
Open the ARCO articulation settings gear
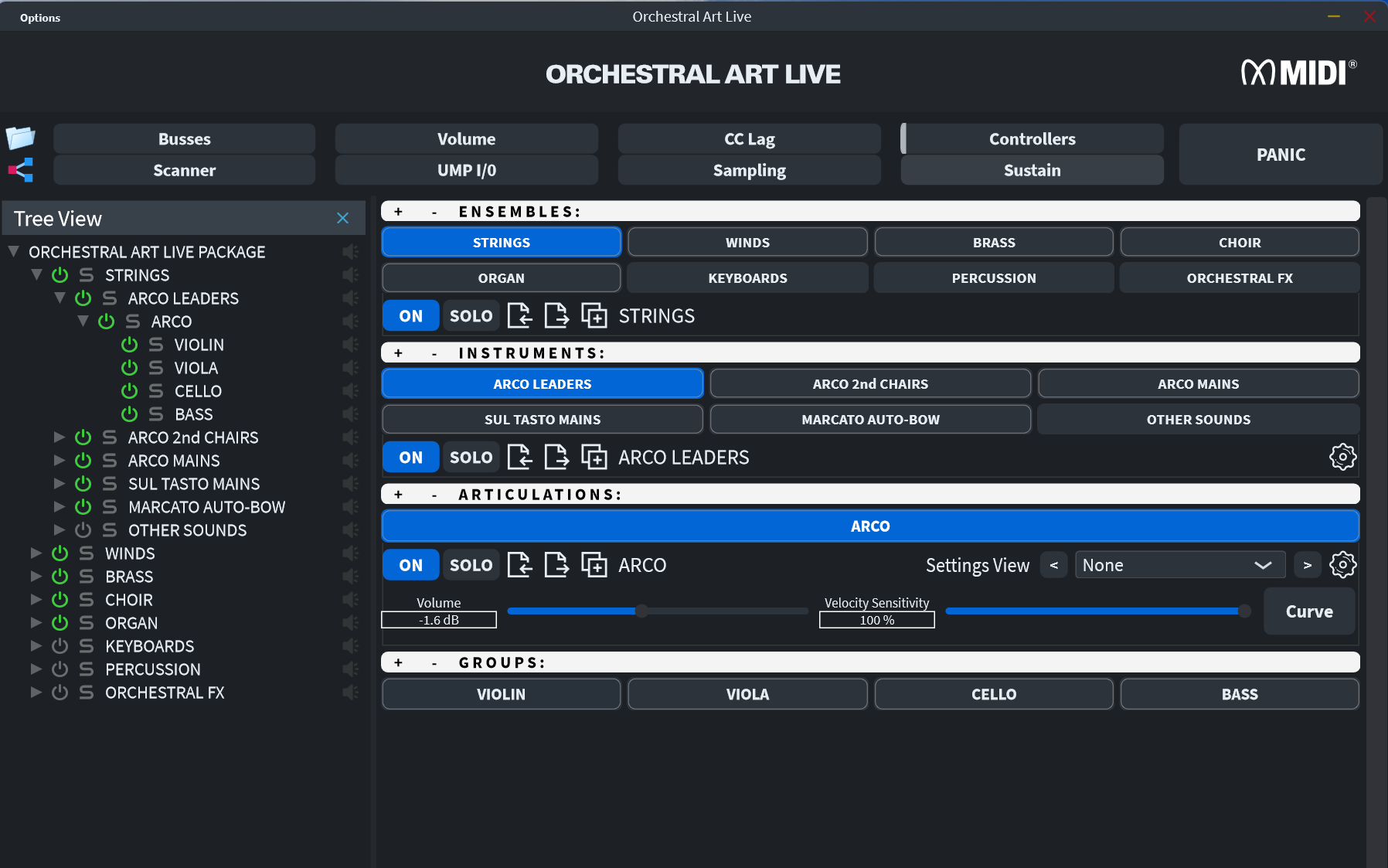(1342, 564)
